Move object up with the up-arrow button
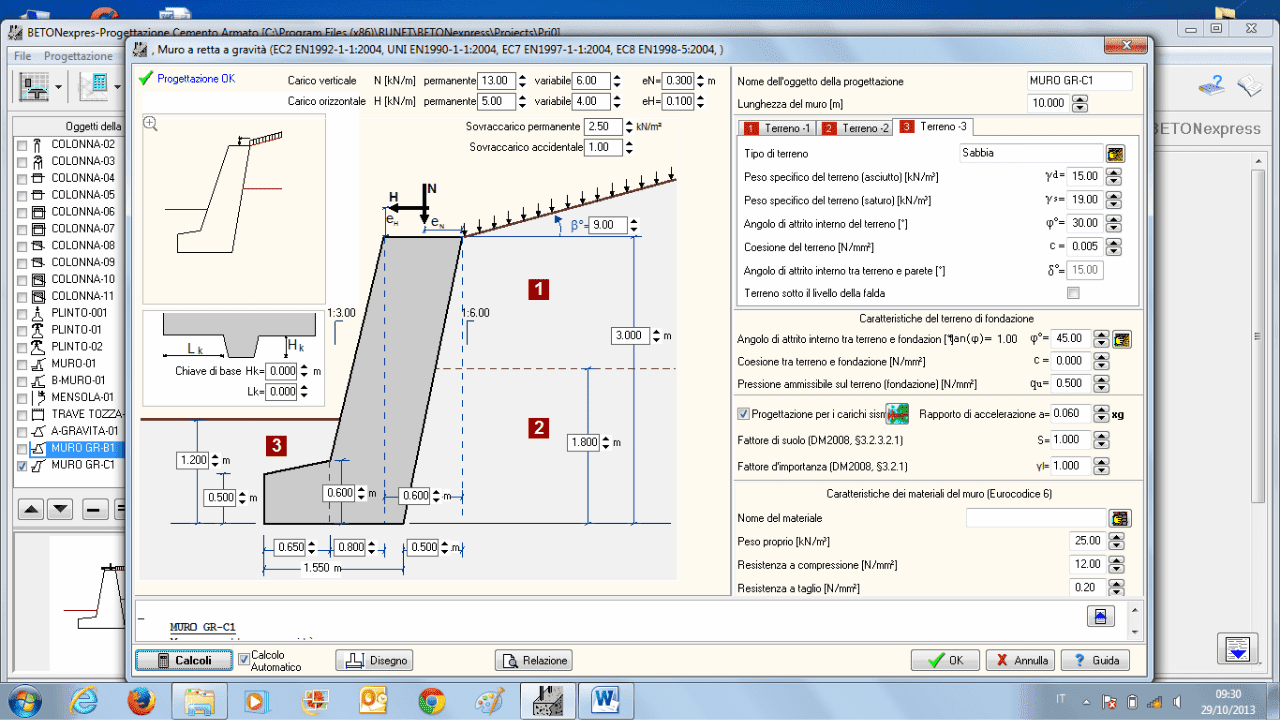This screenshot has width=1280, height=720. [32, 509]
